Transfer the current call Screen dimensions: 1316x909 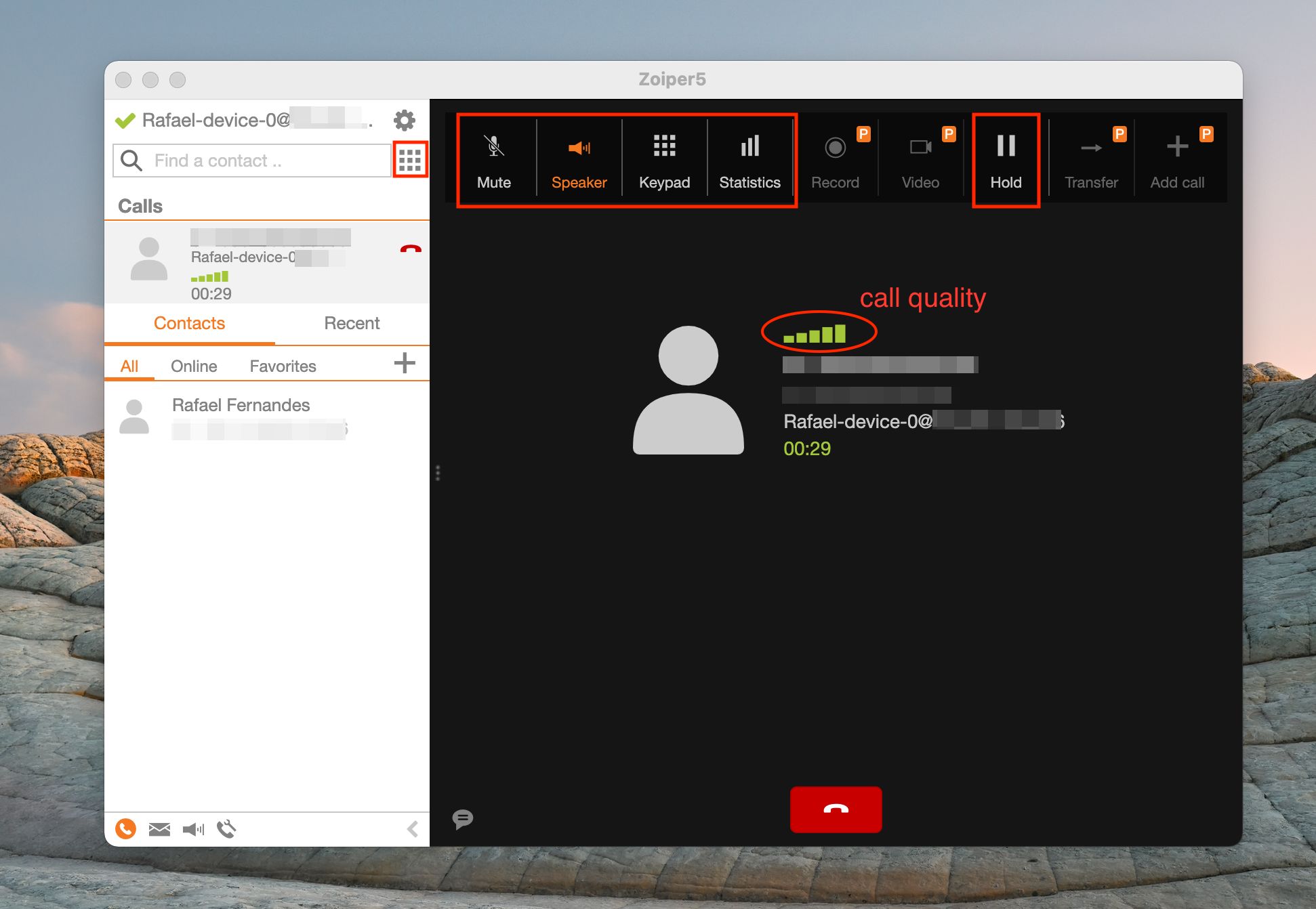point(1091,158)
